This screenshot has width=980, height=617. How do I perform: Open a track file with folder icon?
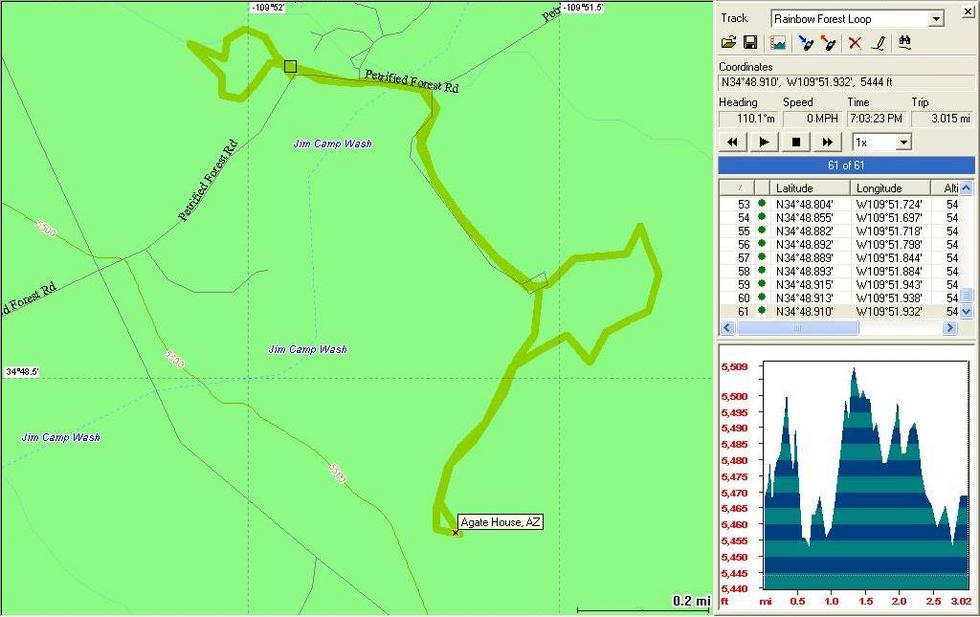coord(728,43)
